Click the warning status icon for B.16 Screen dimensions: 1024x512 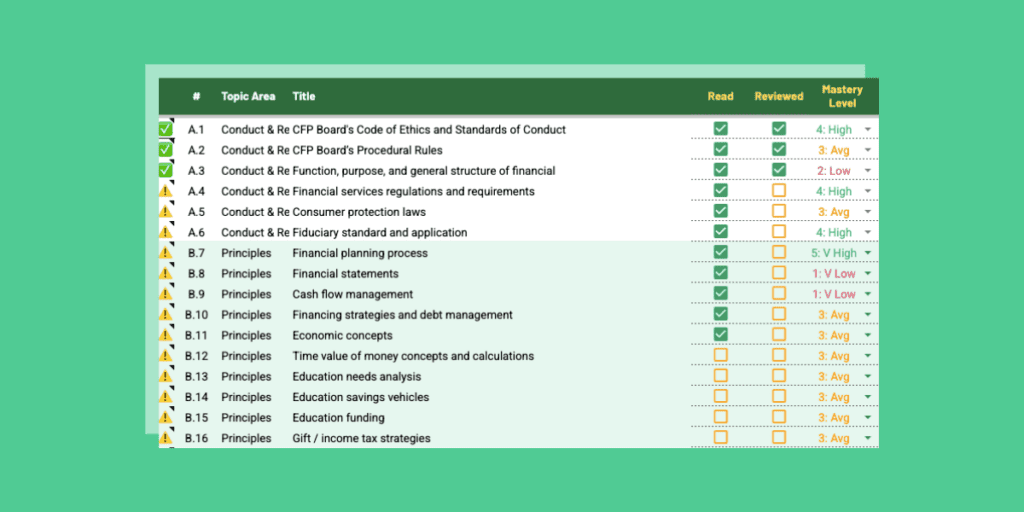coord(165,438)
